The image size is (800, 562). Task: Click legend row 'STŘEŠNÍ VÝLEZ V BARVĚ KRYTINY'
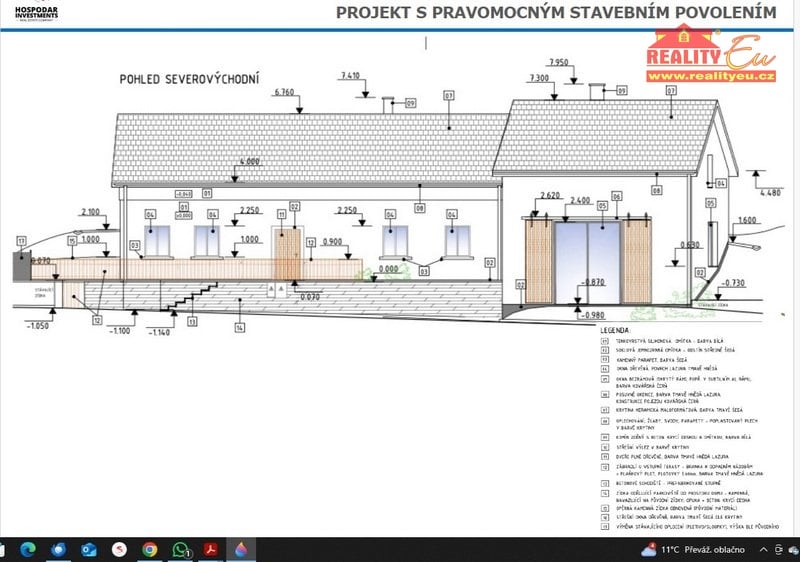(x=645, y=447)
